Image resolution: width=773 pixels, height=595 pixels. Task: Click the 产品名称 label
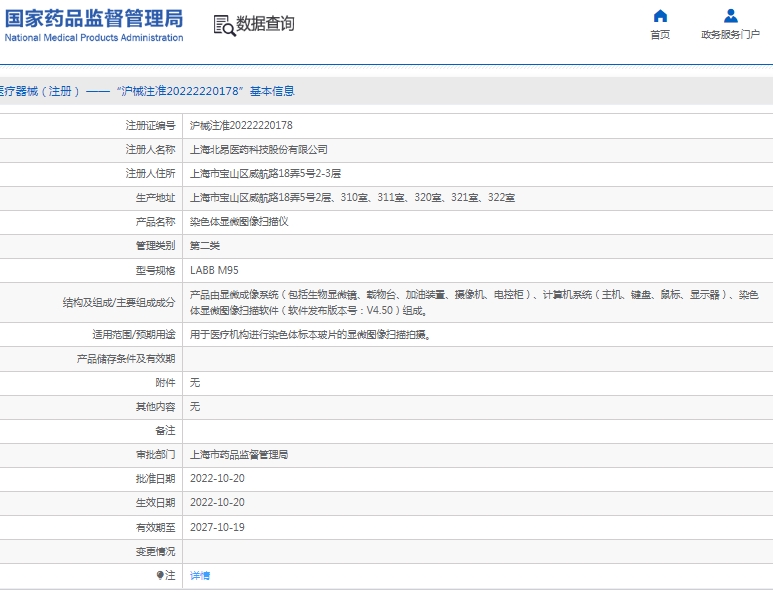[155, 222]
